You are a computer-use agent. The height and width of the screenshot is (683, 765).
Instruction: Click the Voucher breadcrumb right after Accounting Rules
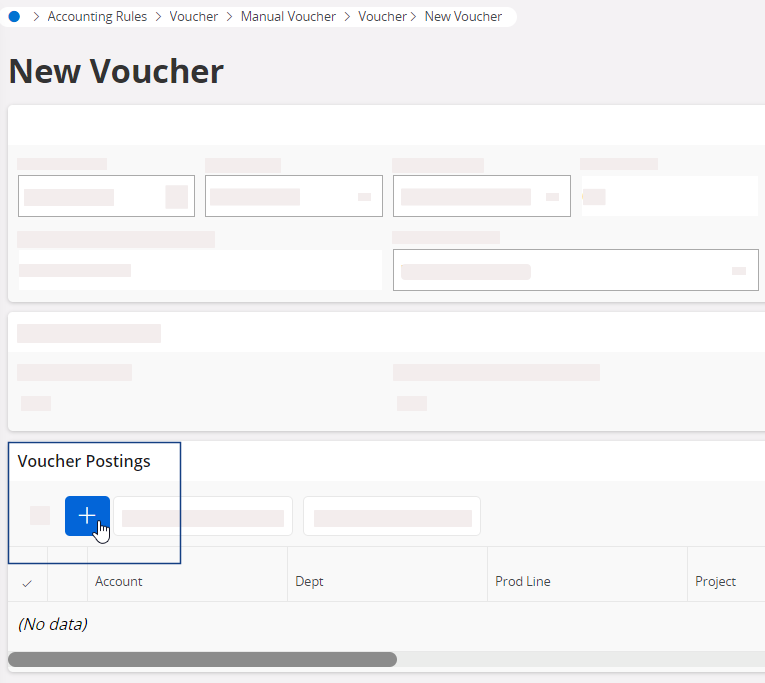tap(194, 17)
